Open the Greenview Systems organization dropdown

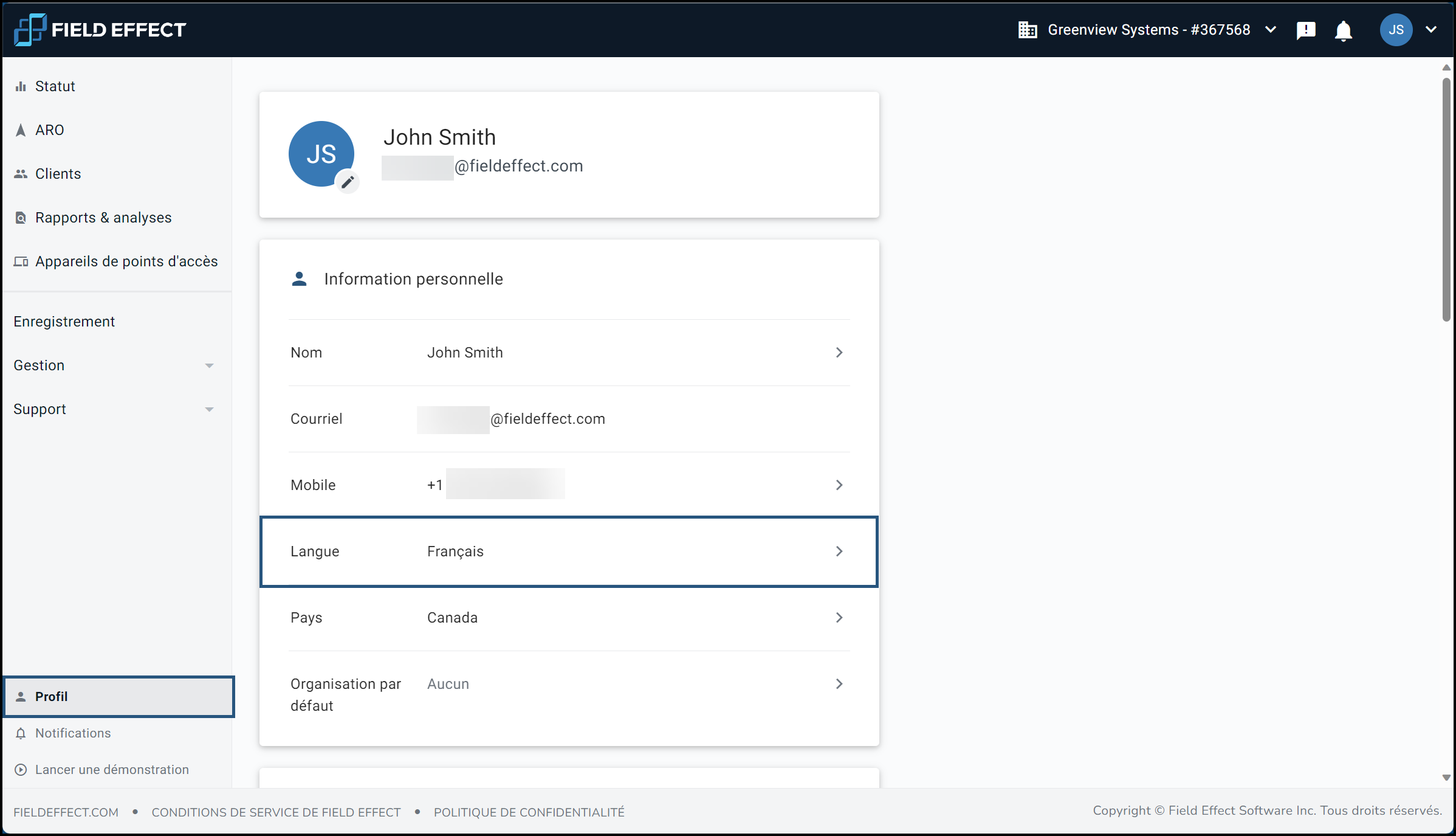(x=1149, y=30)
